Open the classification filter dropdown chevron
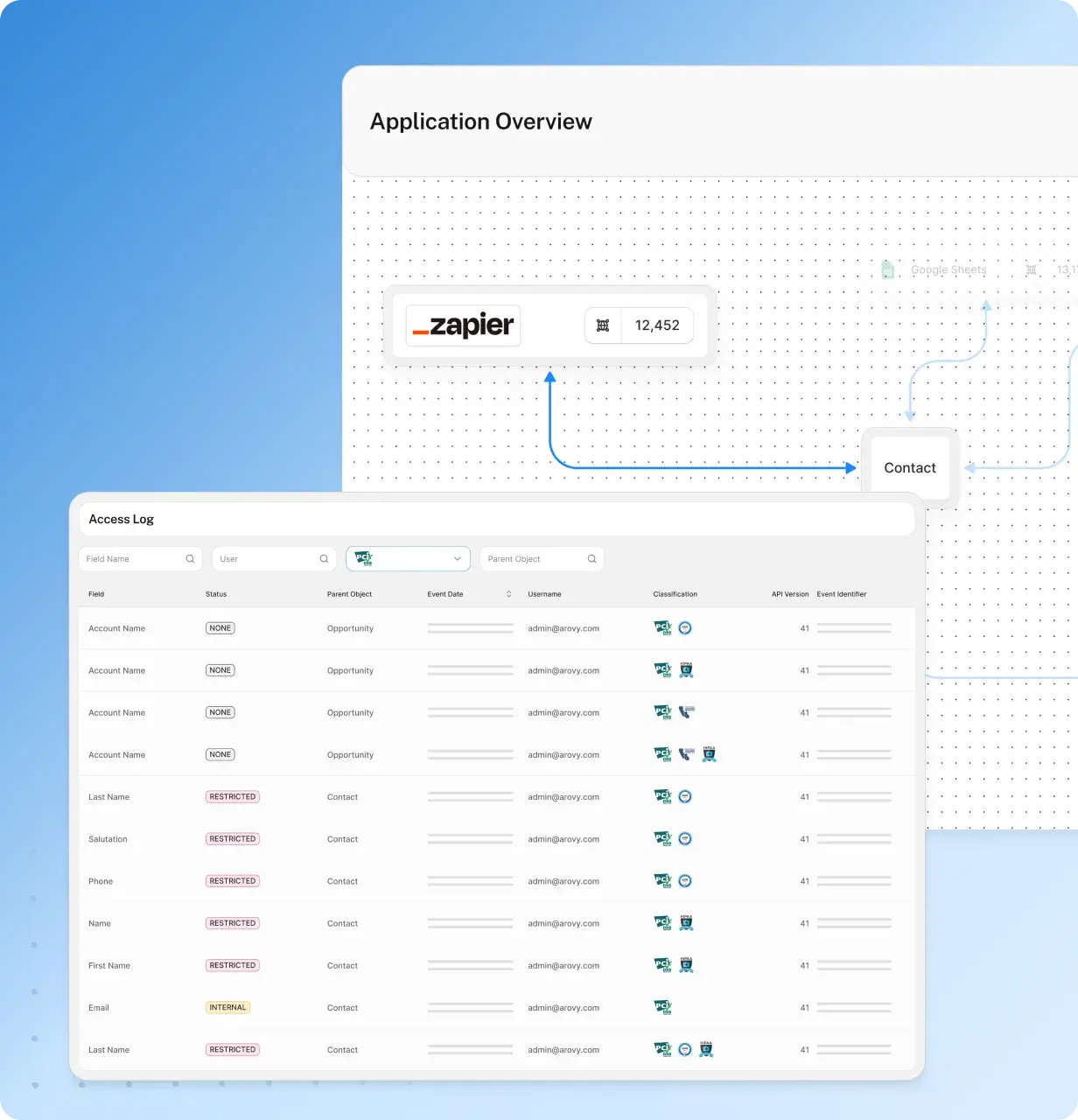1078x1120 pixels. tap(457, 559)
